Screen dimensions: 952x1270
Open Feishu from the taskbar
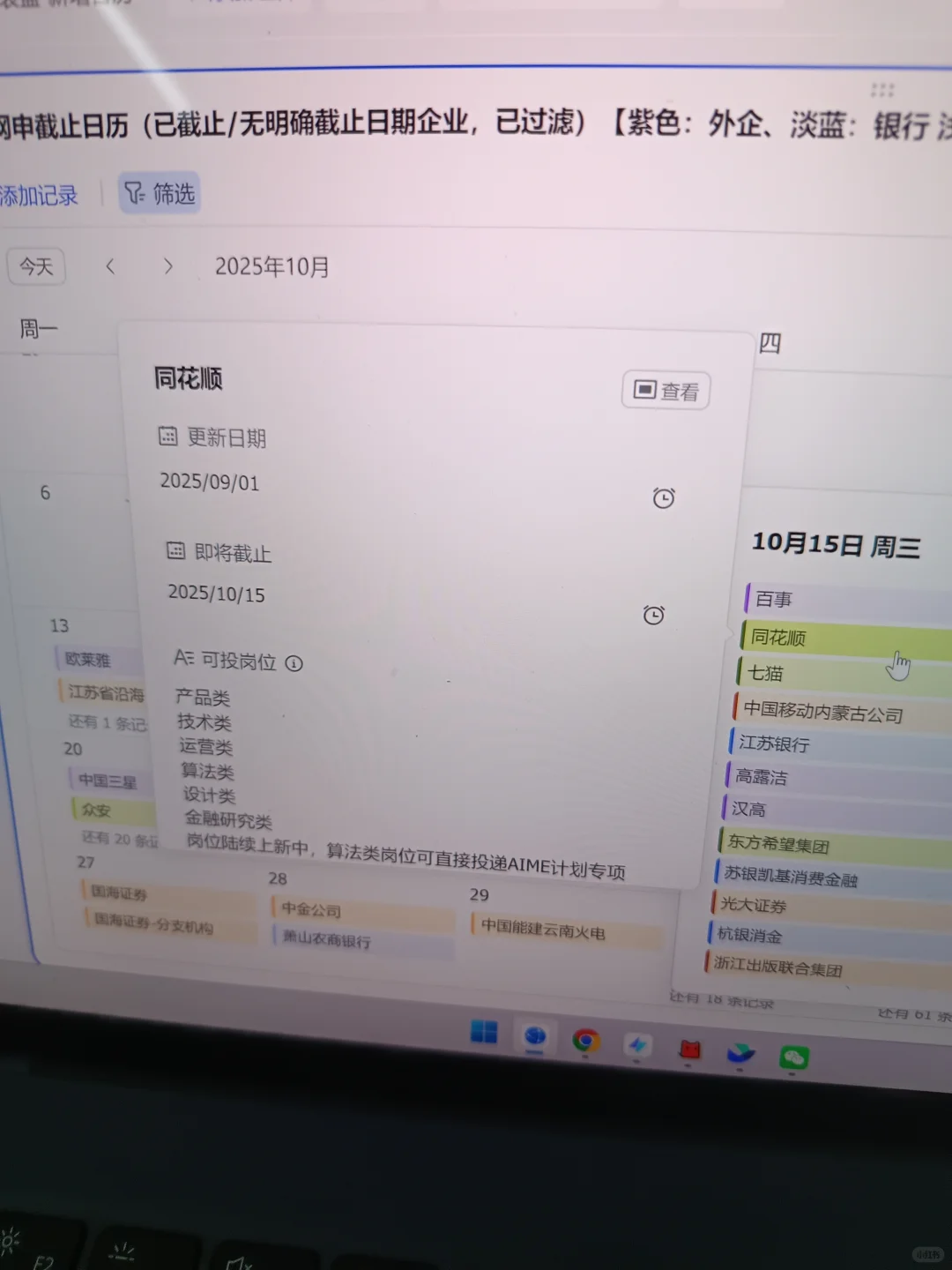point(638,1047)
